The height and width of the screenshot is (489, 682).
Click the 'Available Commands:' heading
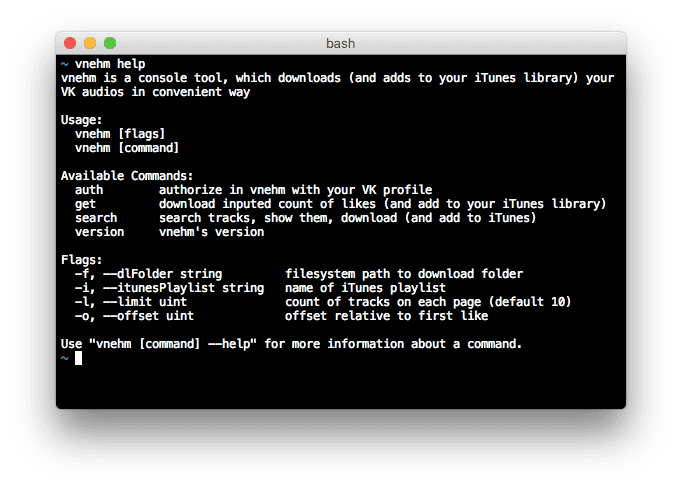(x=127, y=176)
